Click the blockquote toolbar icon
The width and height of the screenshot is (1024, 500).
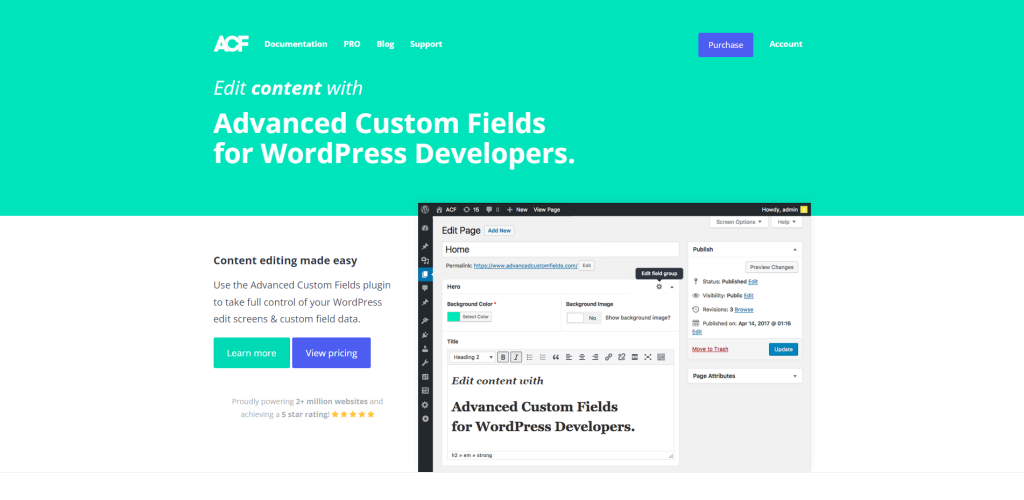[x=556, y=357]
